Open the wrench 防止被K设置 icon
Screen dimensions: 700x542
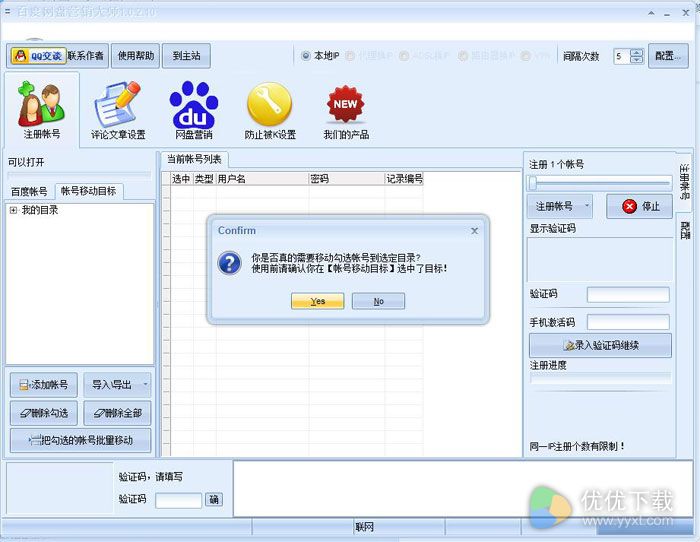[270, 110]
